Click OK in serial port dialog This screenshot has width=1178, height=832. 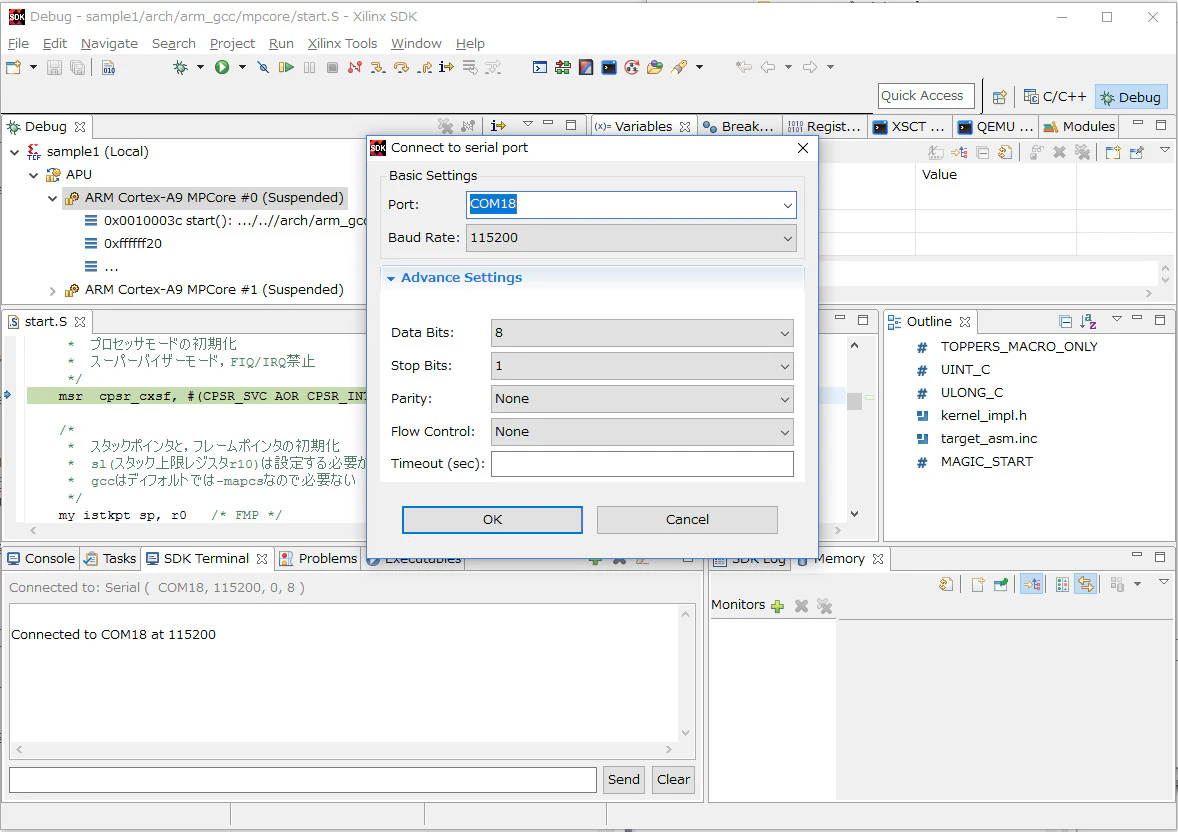[x=492, y=519]
